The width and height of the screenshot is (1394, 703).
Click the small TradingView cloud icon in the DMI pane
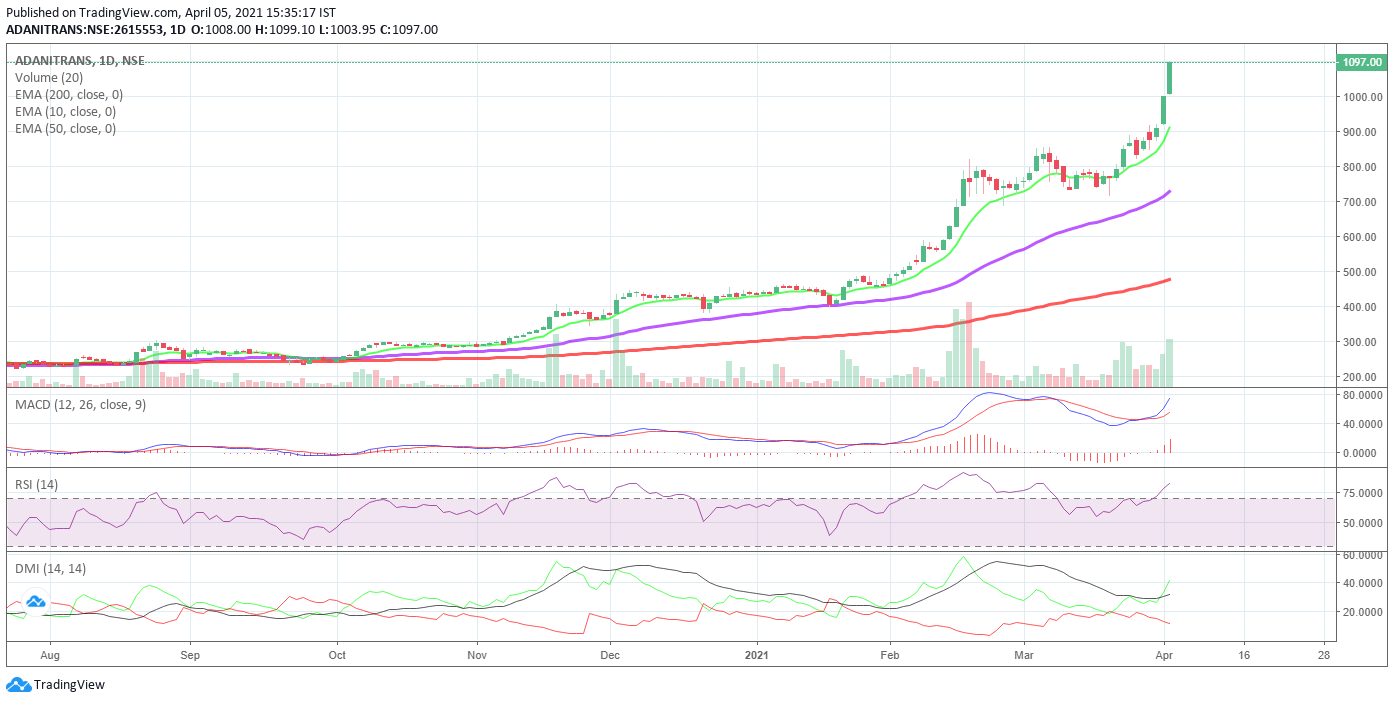(x=36, y=601)
